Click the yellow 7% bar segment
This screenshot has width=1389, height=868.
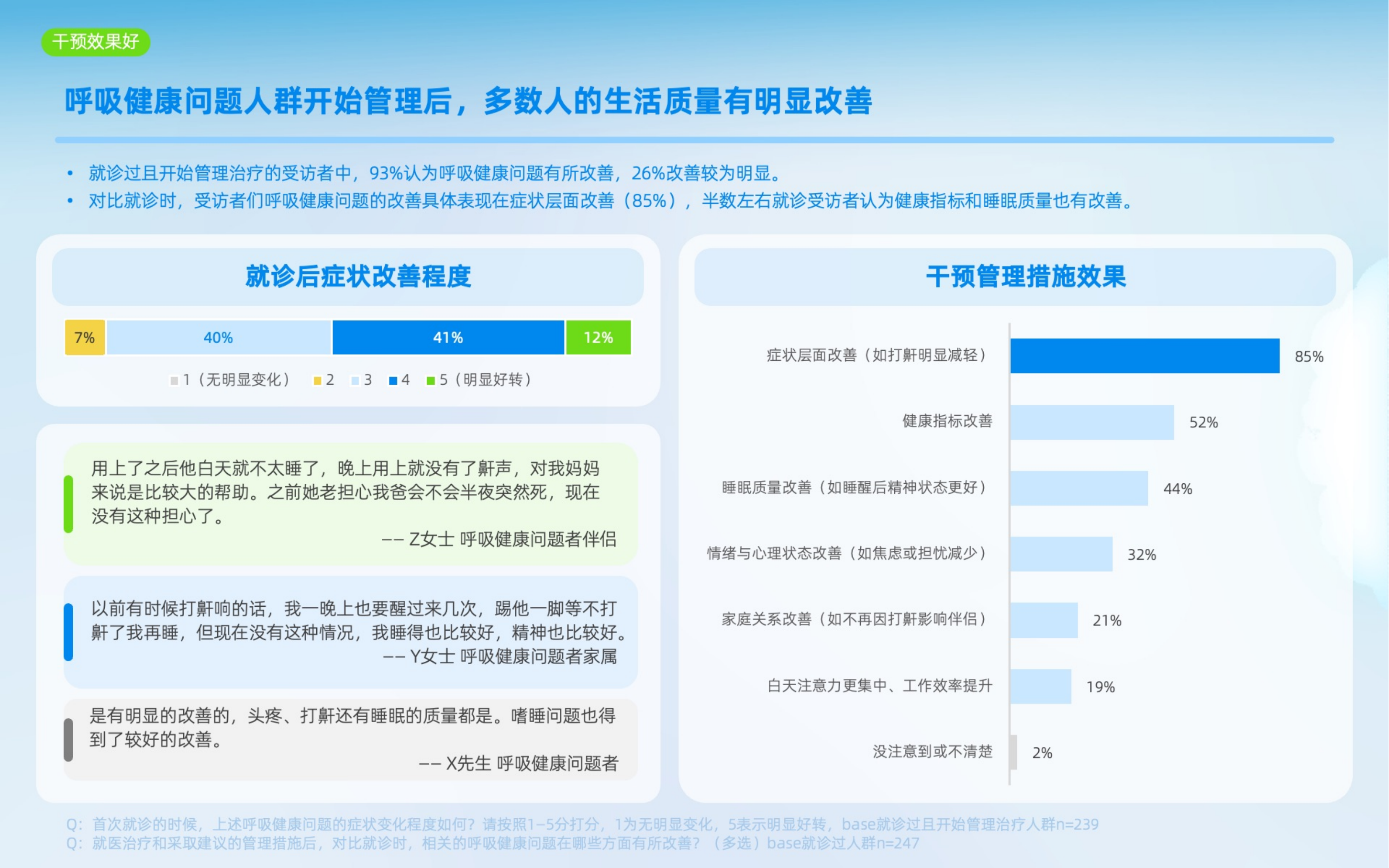(84, 337)
